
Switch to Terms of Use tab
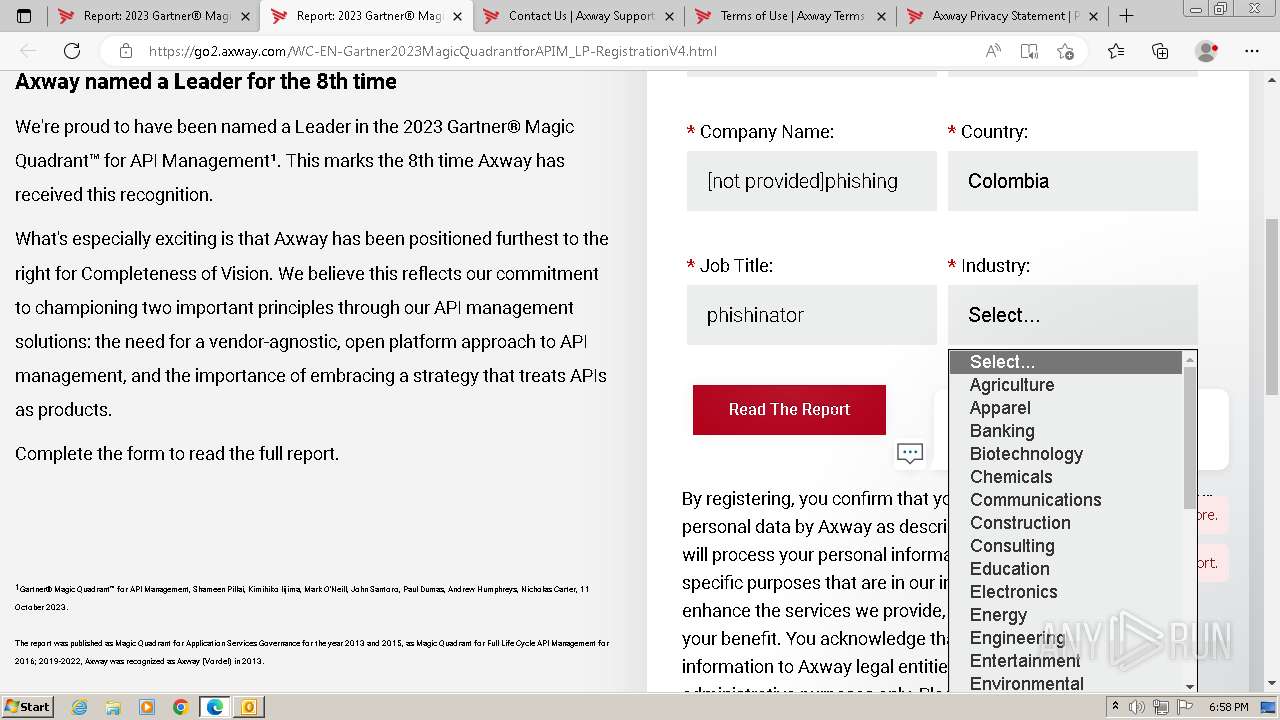tap(792, 16)
